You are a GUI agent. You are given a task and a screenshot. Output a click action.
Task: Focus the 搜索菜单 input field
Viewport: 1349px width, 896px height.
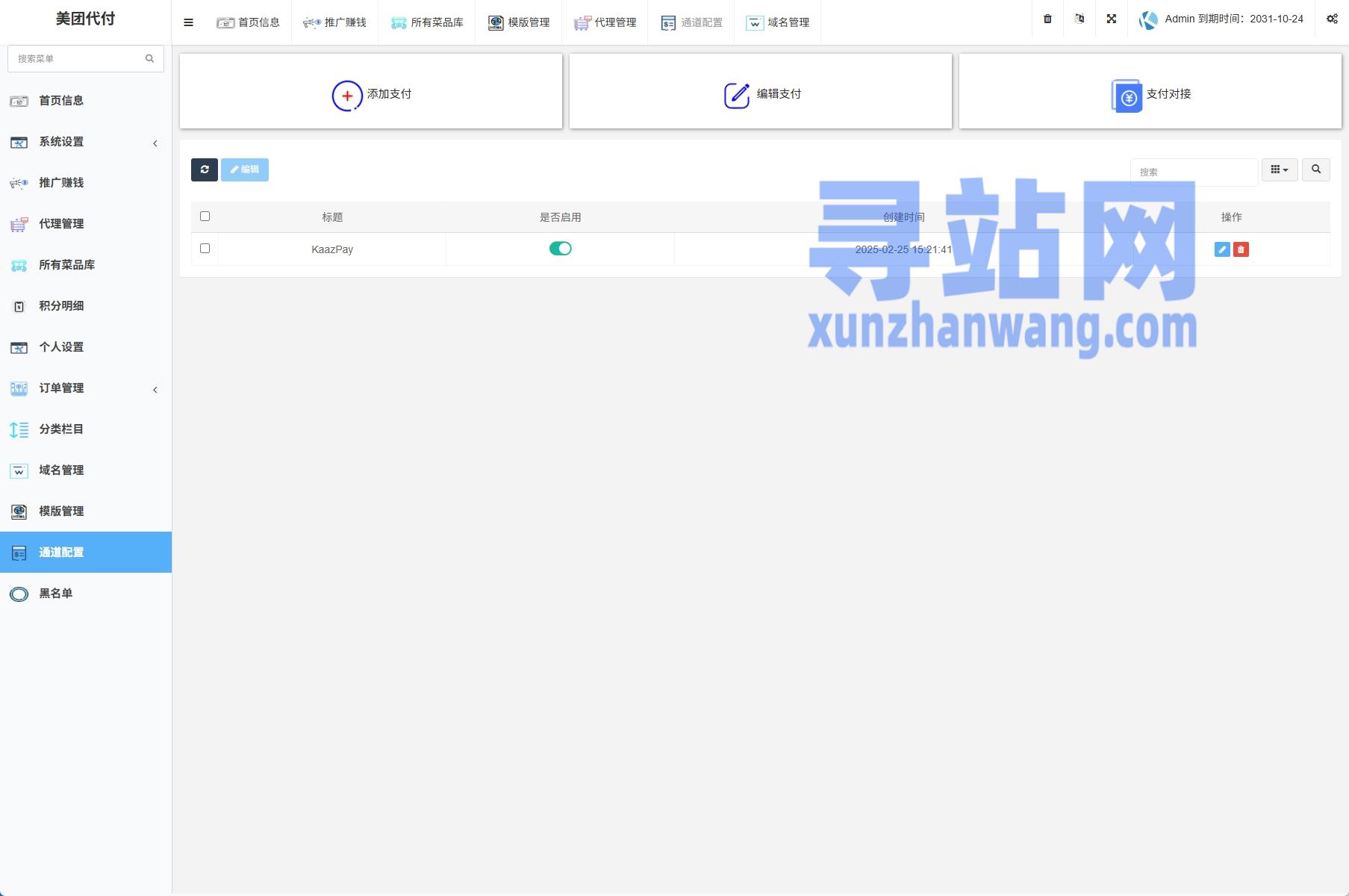click(86, 58)
